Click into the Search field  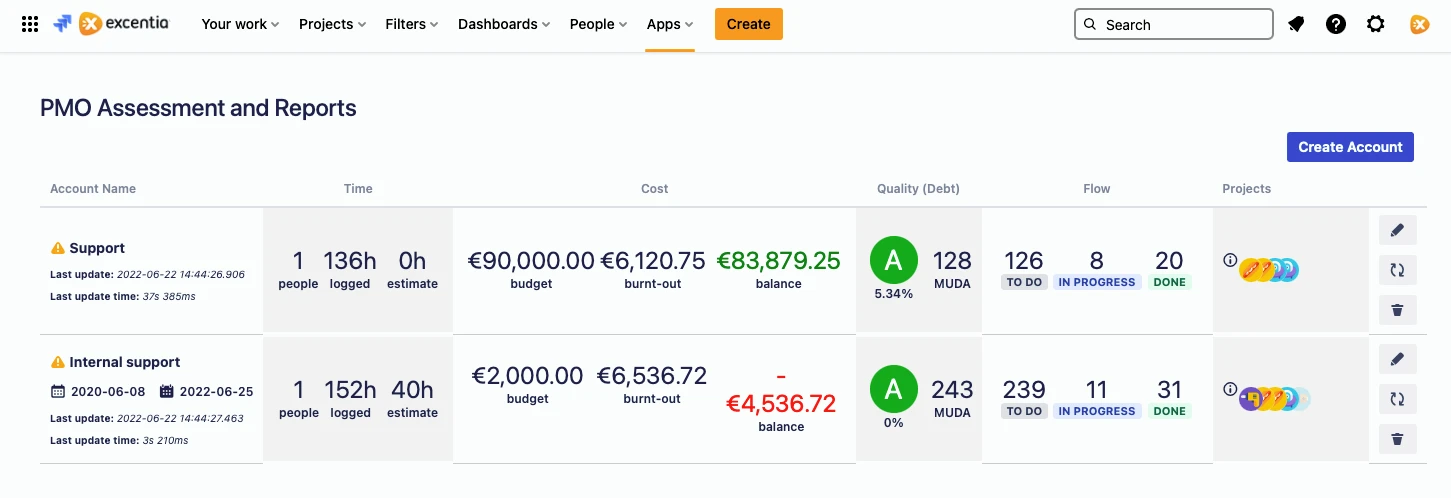point(1173,24)
